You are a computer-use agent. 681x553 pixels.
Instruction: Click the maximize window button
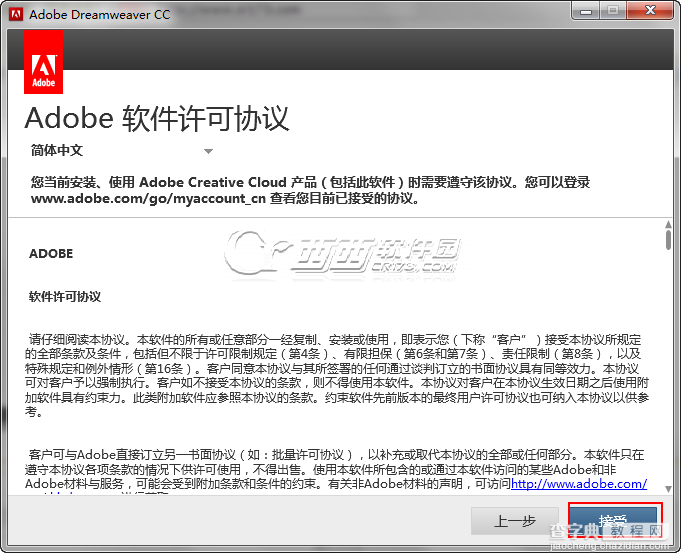point(613,11)
